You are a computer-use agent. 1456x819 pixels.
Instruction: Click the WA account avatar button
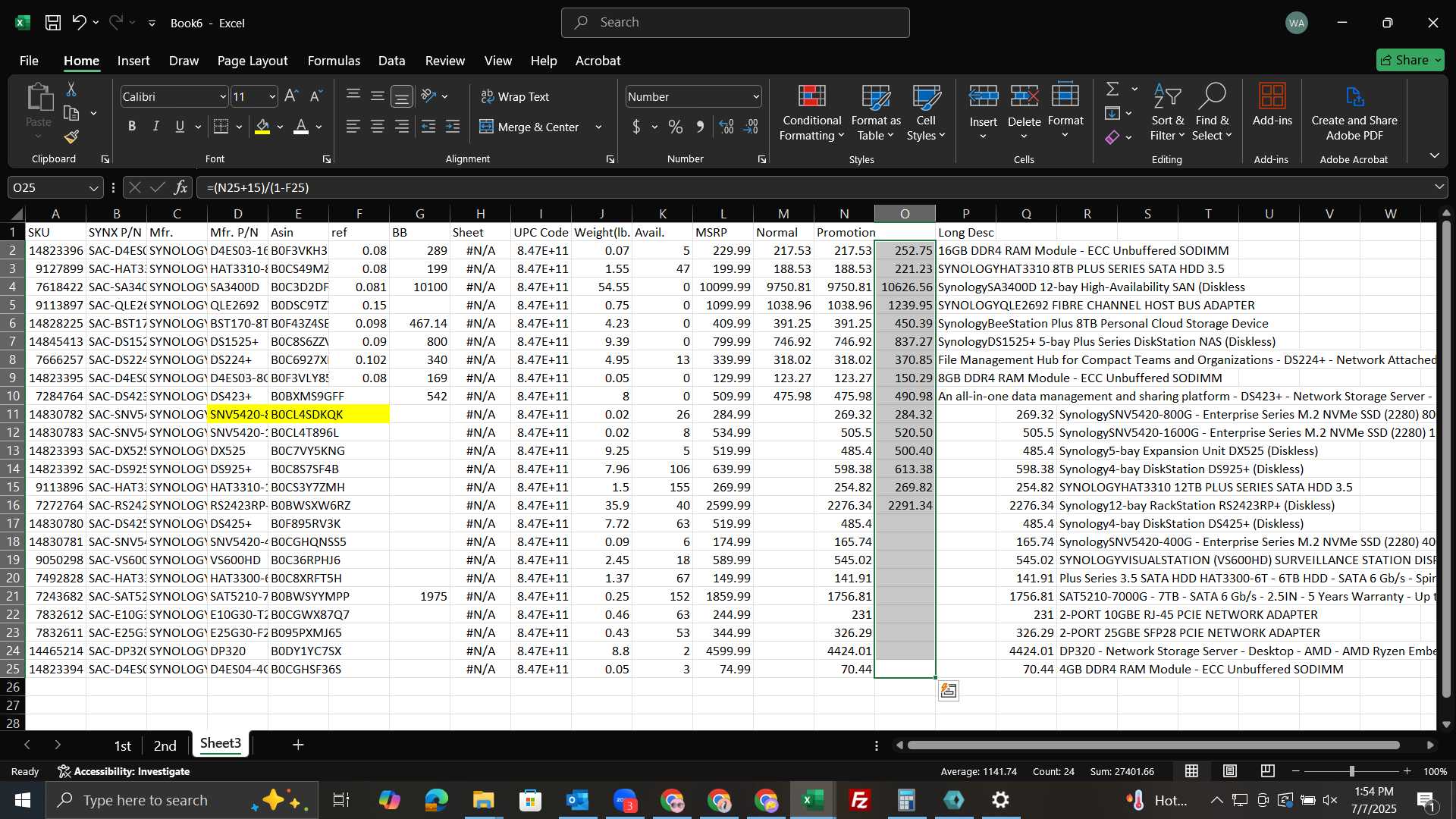[x=1297, y=23]
